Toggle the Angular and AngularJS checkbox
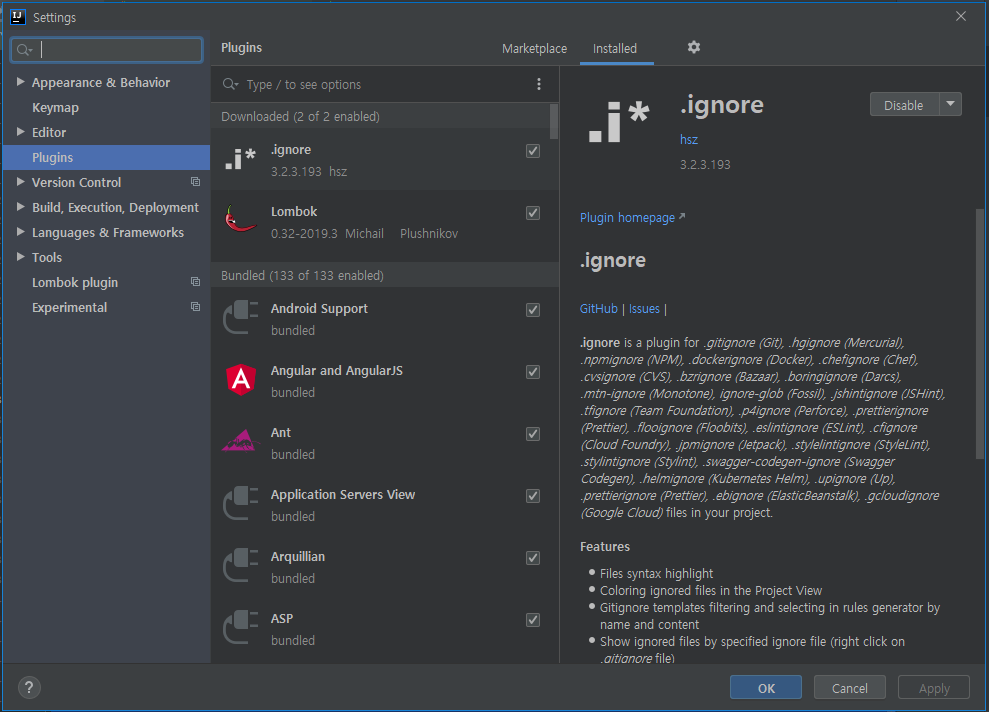Screen dimensions: 989x712 pos(533,372)
